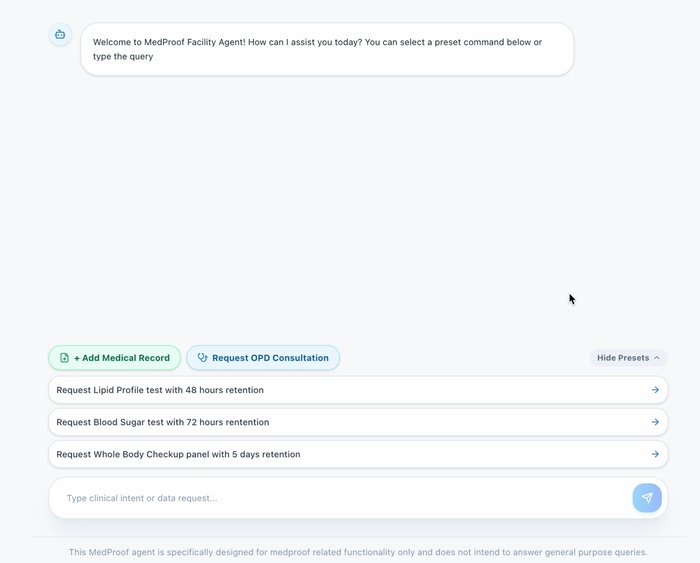This screenshot has width=700, height=563.
Task: Click the stethoscope icon on Request OPD Consultation
Action: tap(203, 358)
